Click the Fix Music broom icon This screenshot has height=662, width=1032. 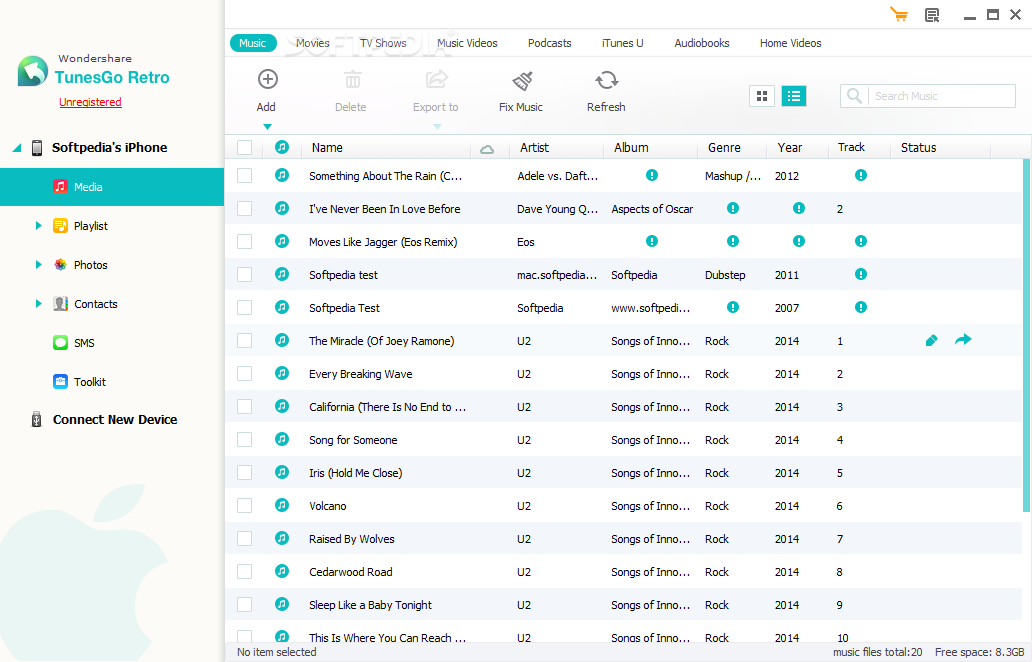point(522,81)
